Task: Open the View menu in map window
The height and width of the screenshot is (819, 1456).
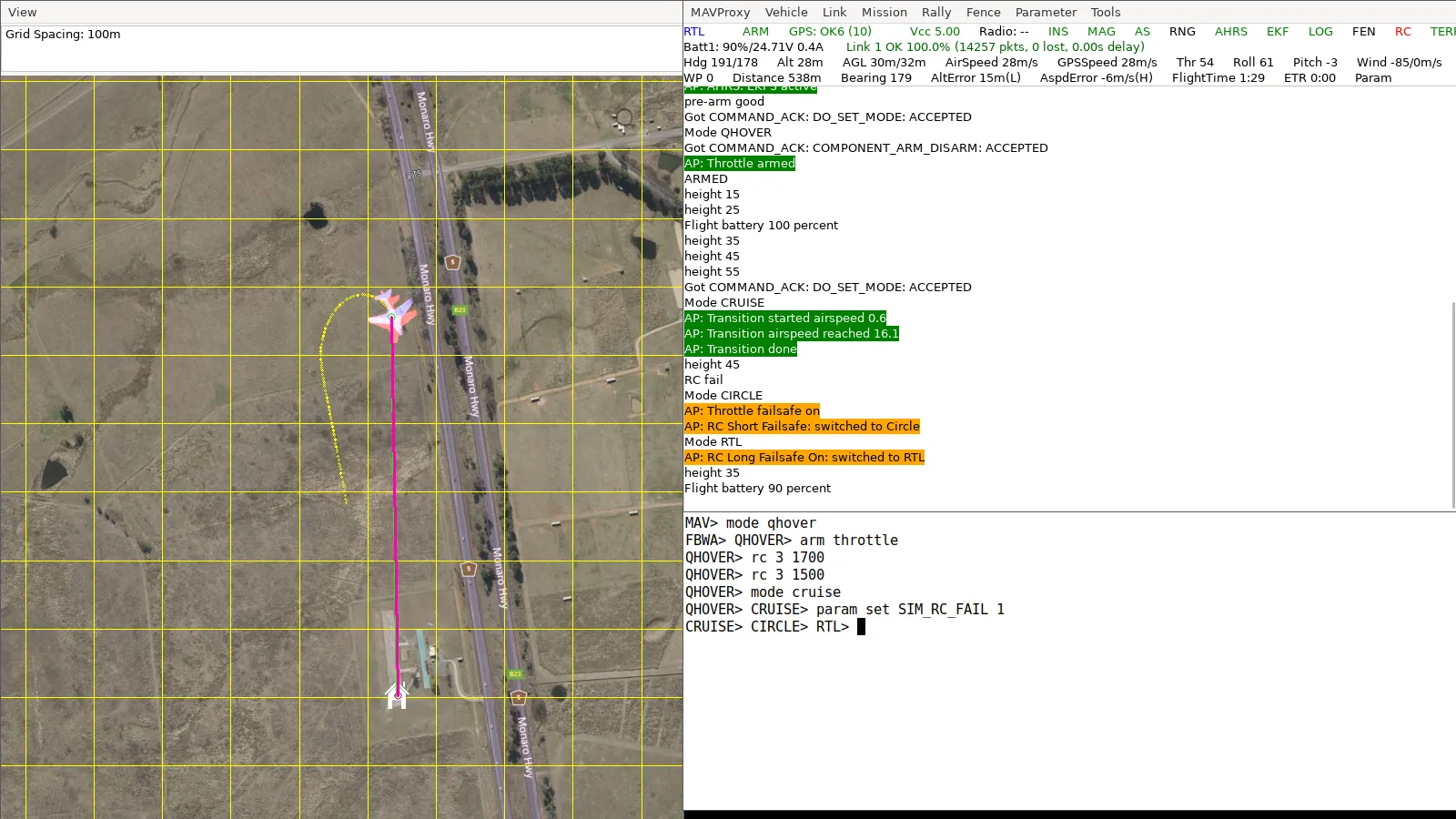Action: 22,12
